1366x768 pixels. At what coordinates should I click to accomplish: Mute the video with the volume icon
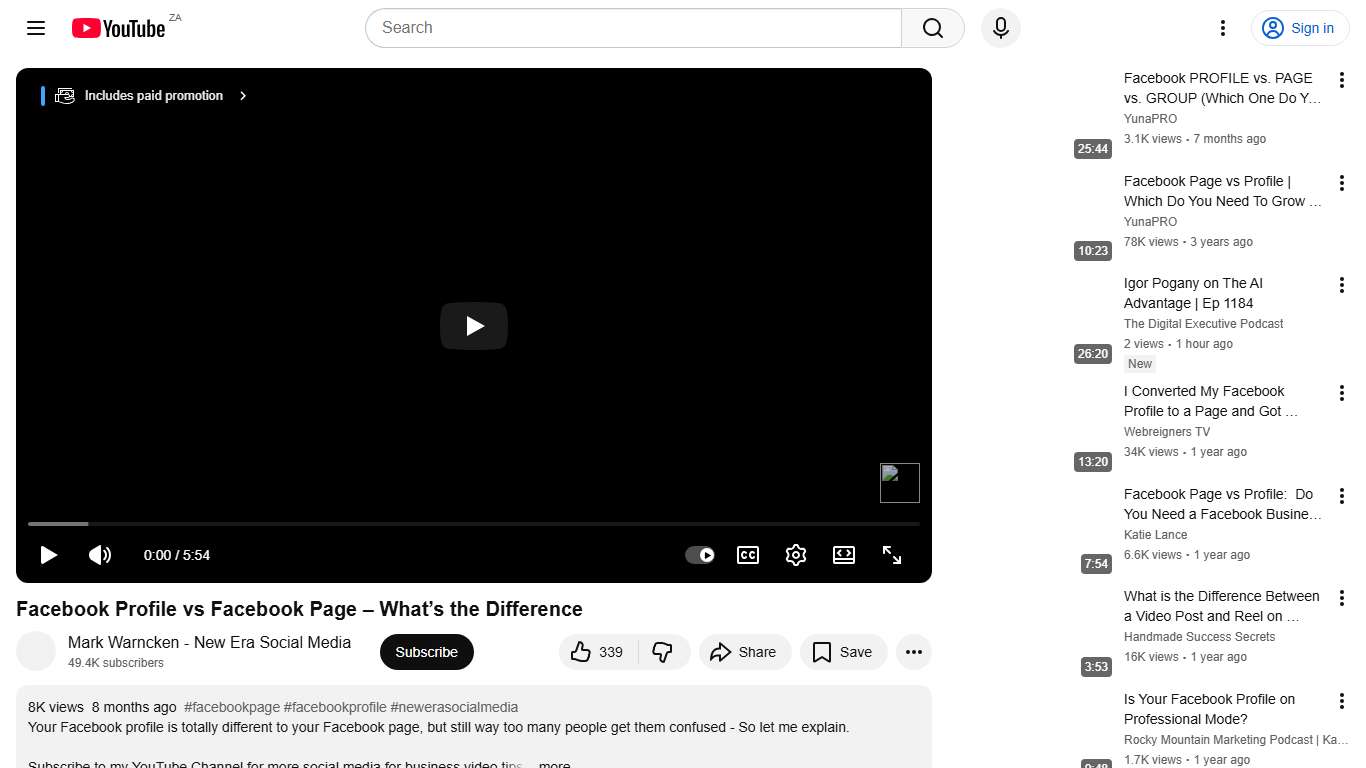click(100, 555)
